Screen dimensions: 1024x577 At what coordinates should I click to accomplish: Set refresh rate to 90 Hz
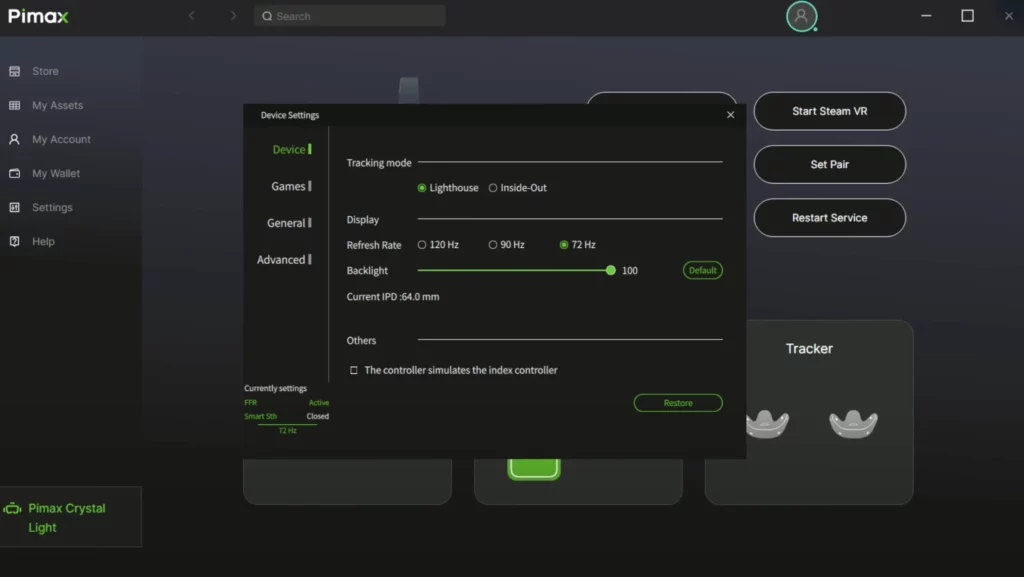click(507, 245)
